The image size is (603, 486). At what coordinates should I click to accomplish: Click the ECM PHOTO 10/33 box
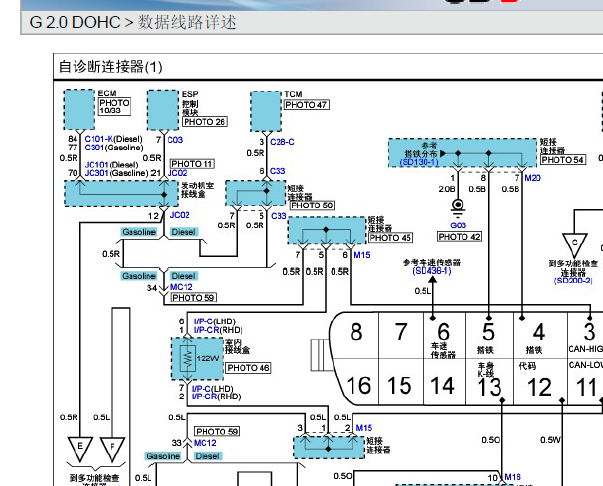click(x=114, y=107)
